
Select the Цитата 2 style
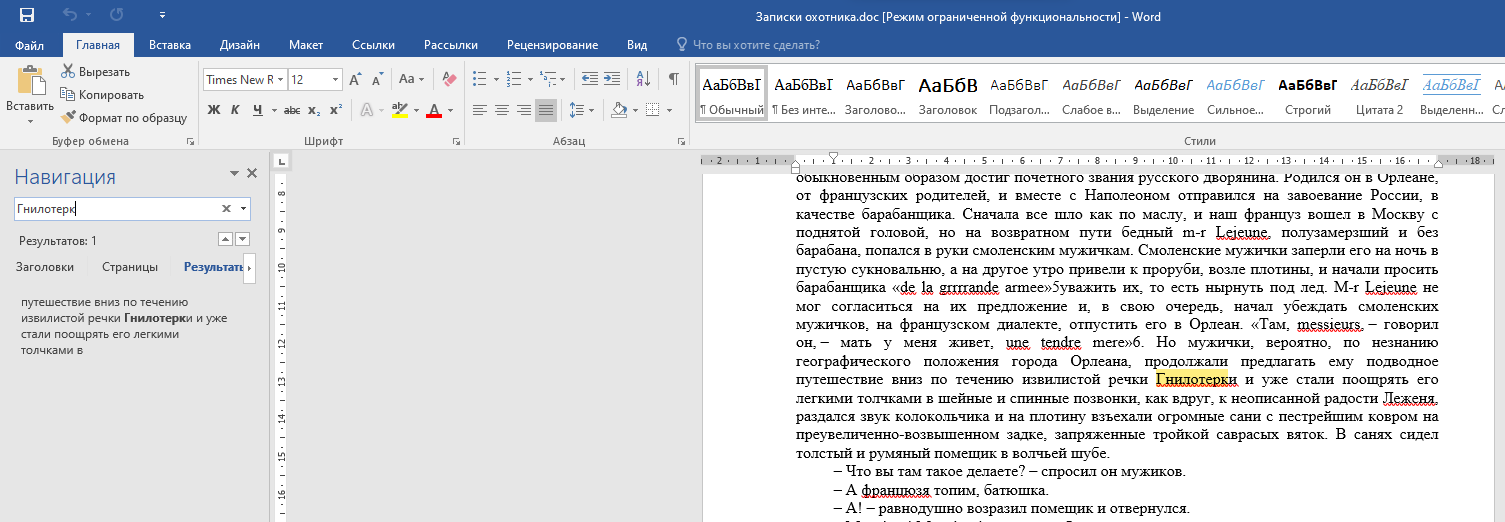pos(1379,95)
